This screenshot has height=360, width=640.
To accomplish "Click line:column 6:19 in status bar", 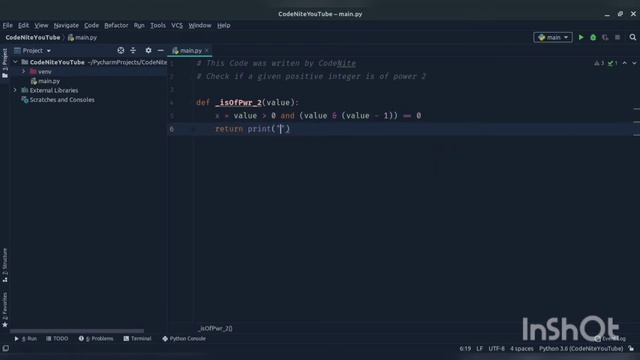I will pyautogui.click(x=465, y=349).
